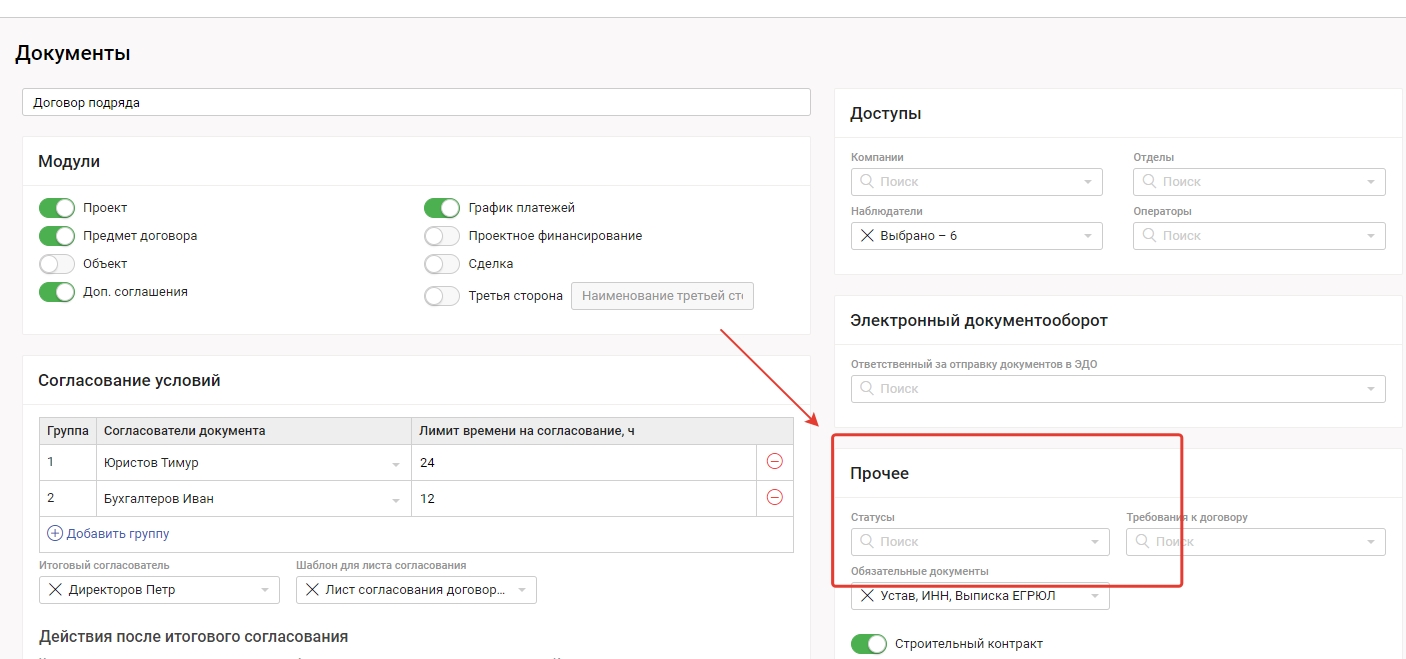
Task: Clear Директоров Петр using the X icon
Action: coord(55,590)
